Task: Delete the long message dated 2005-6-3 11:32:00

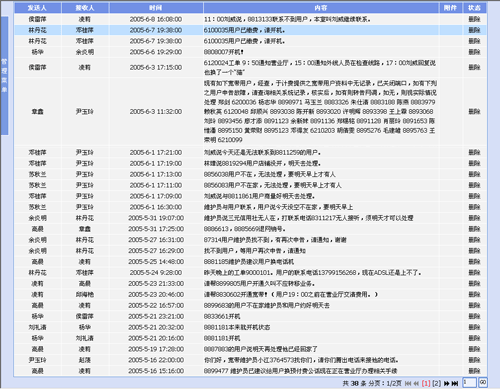Action: coord(474,111)
